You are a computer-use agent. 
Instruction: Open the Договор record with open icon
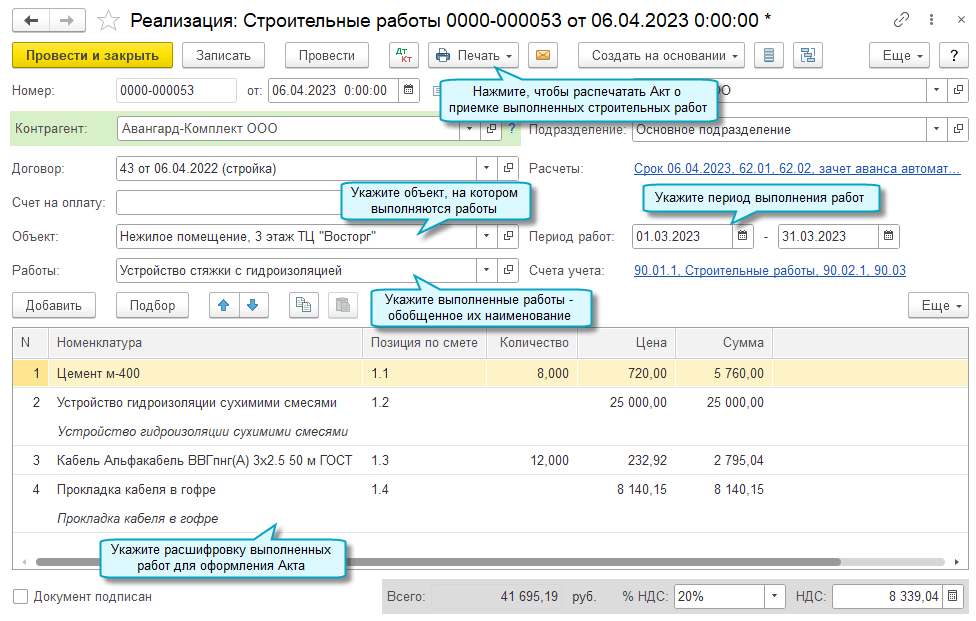(509, 168)
